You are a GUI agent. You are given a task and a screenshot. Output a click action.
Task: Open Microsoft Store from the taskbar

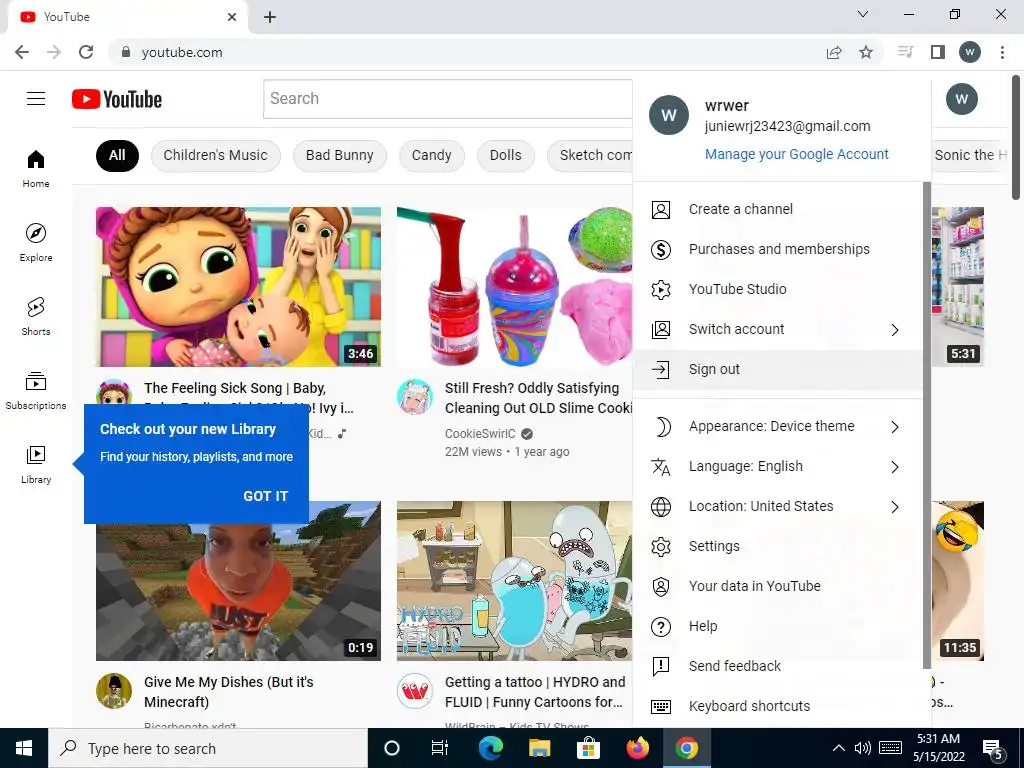coord(588,748)
